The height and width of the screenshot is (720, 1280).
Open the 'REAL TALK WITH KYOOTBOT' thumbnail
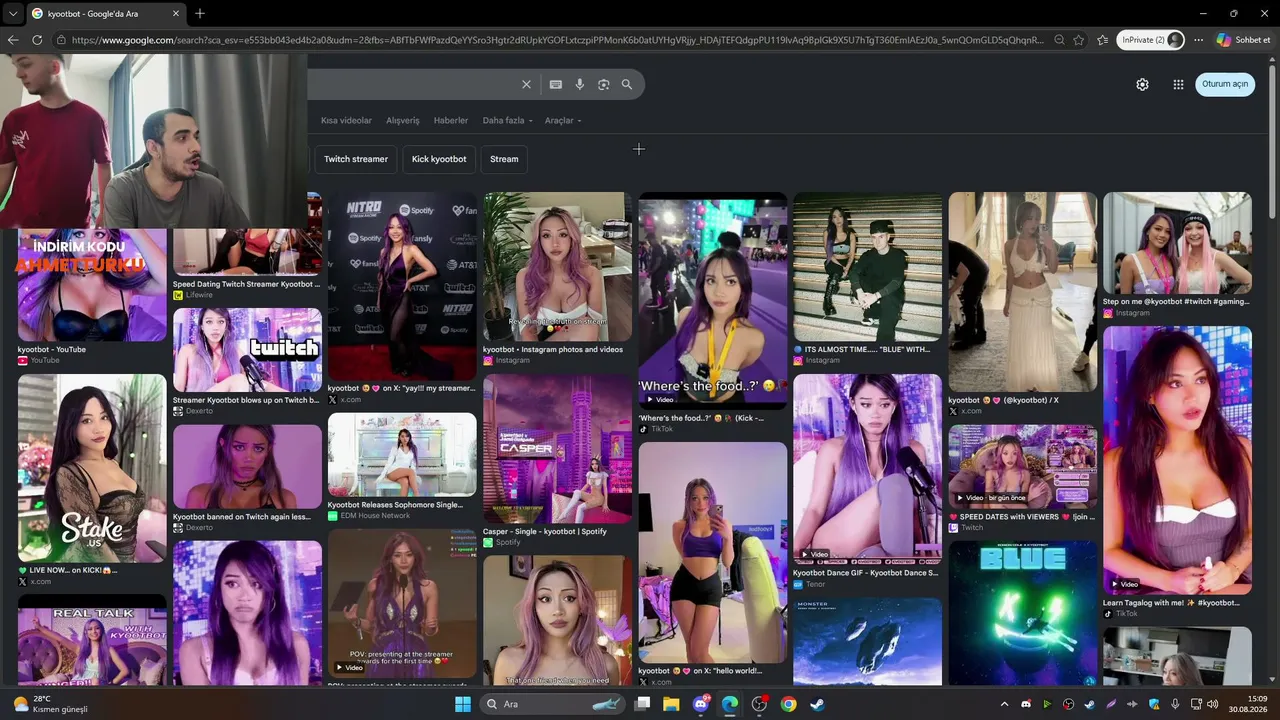coord(92,640)
